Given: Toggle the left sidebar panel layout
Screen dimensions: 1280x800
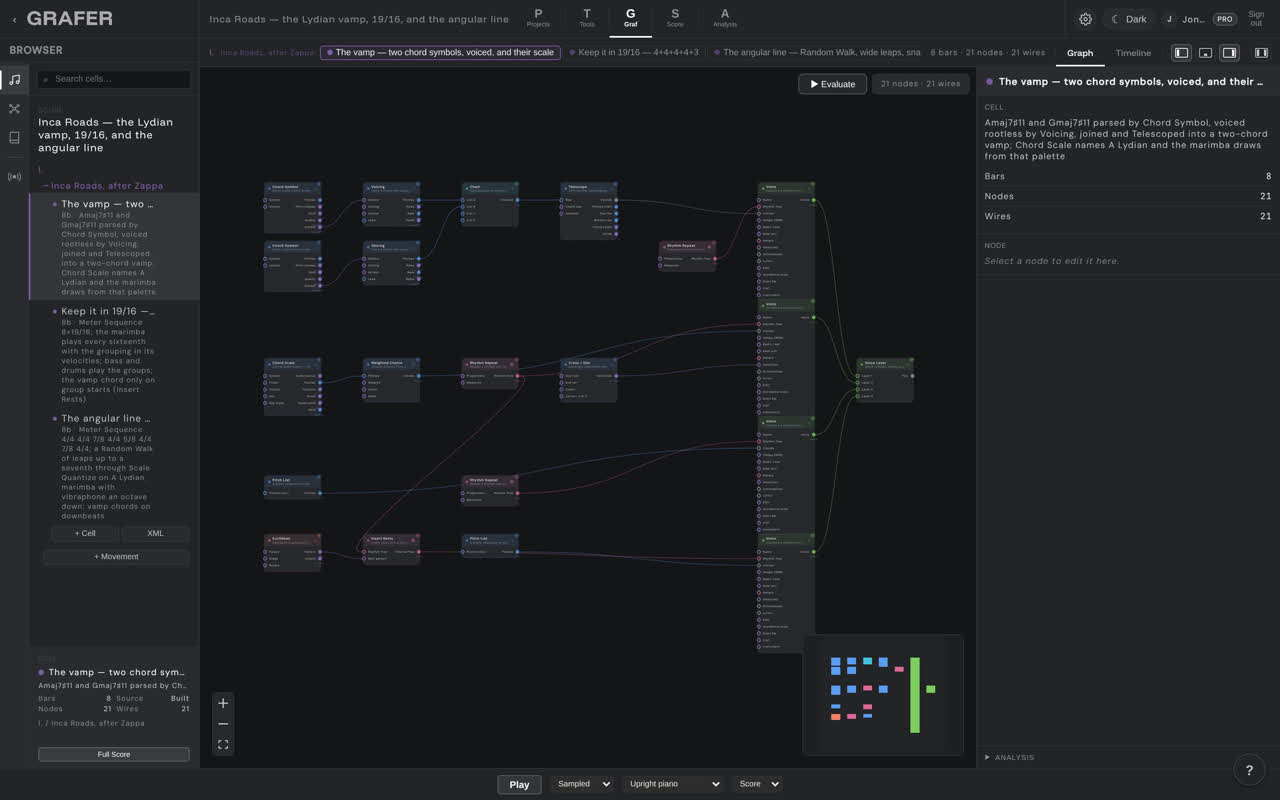Looking at the screenshot, I should tap(1181, 53).
